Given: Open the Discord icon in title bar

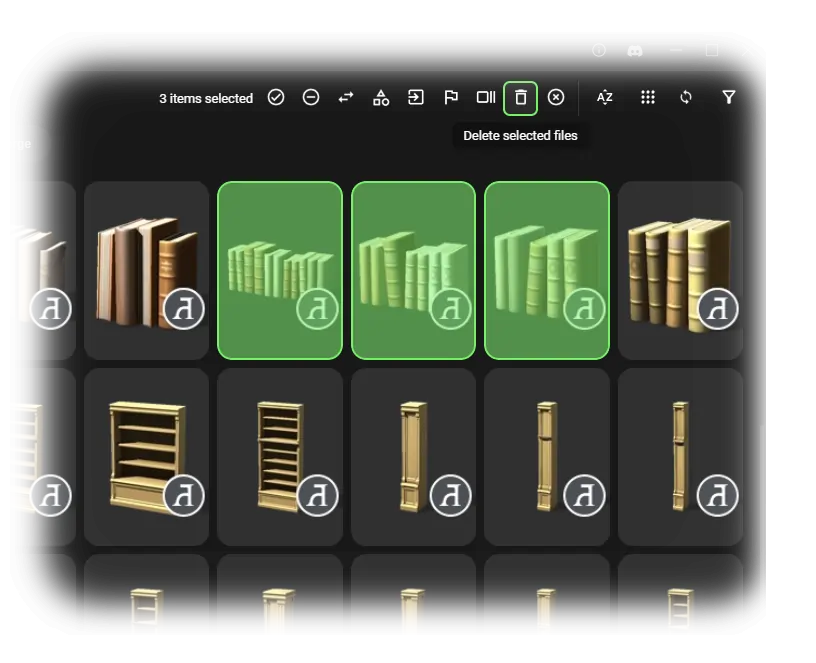Looking at the screenshot, I should [635, 51].
